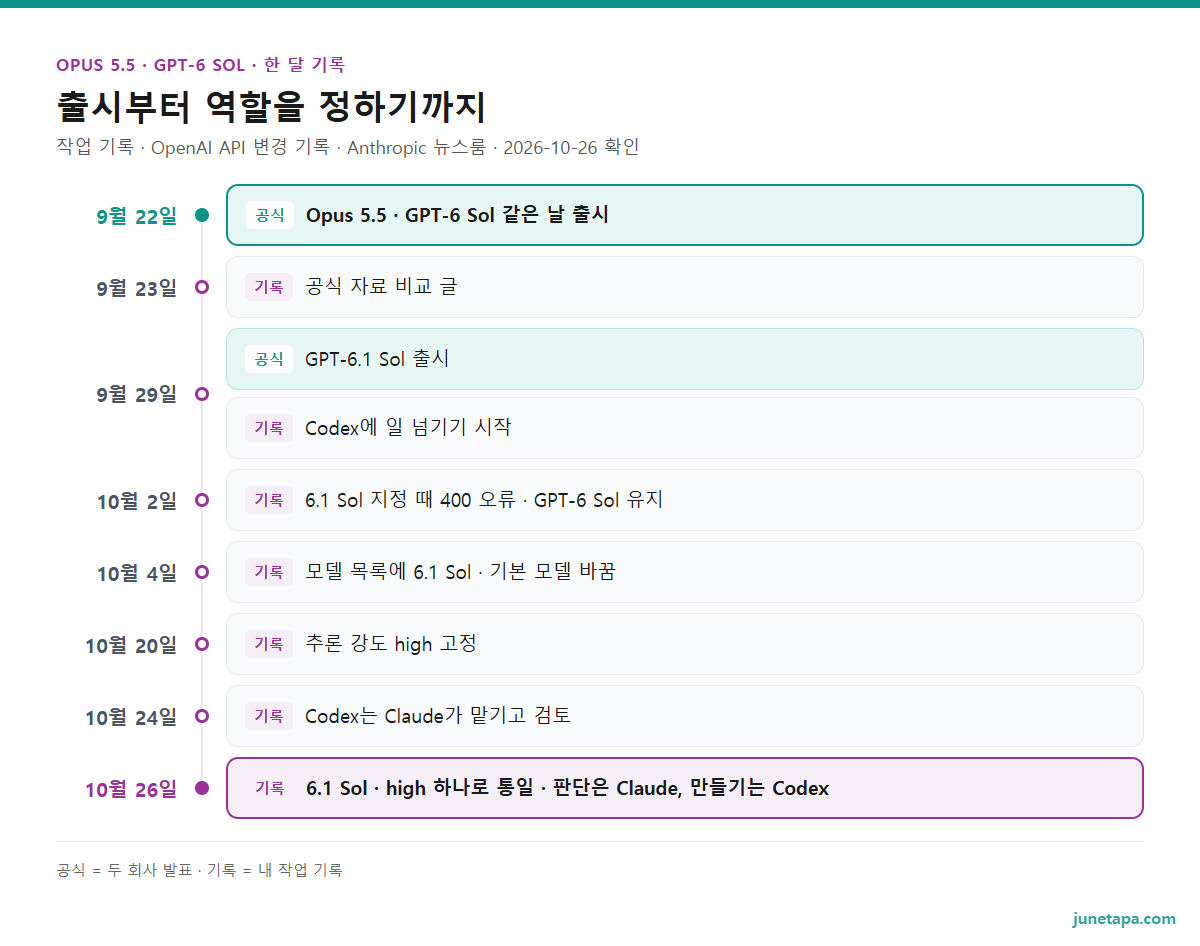Click the 기록 badge beside 모델 목록에 6.1 Sol
The image size is (1200, 946).
pos(269,572)
